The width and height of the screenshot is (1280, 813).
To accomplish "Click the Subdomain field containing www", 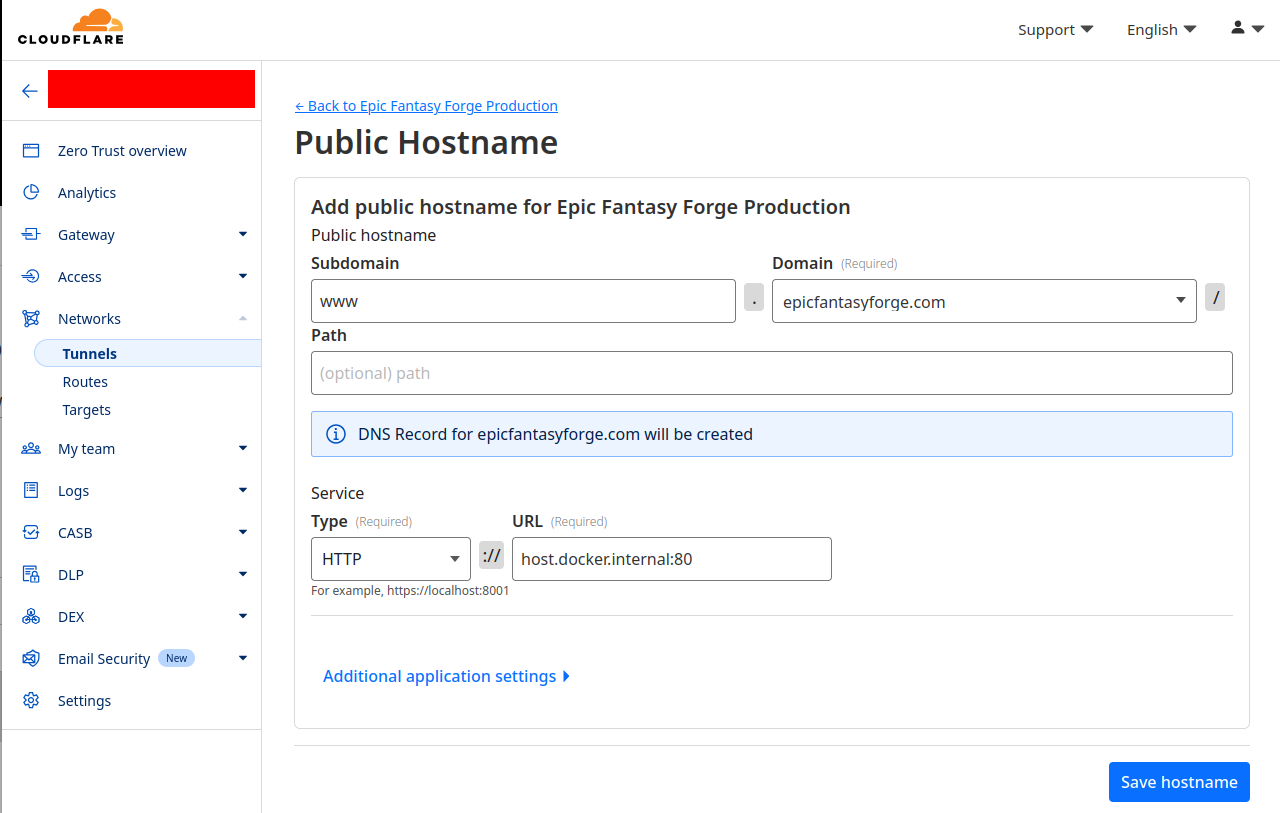I will coord(523,301).
